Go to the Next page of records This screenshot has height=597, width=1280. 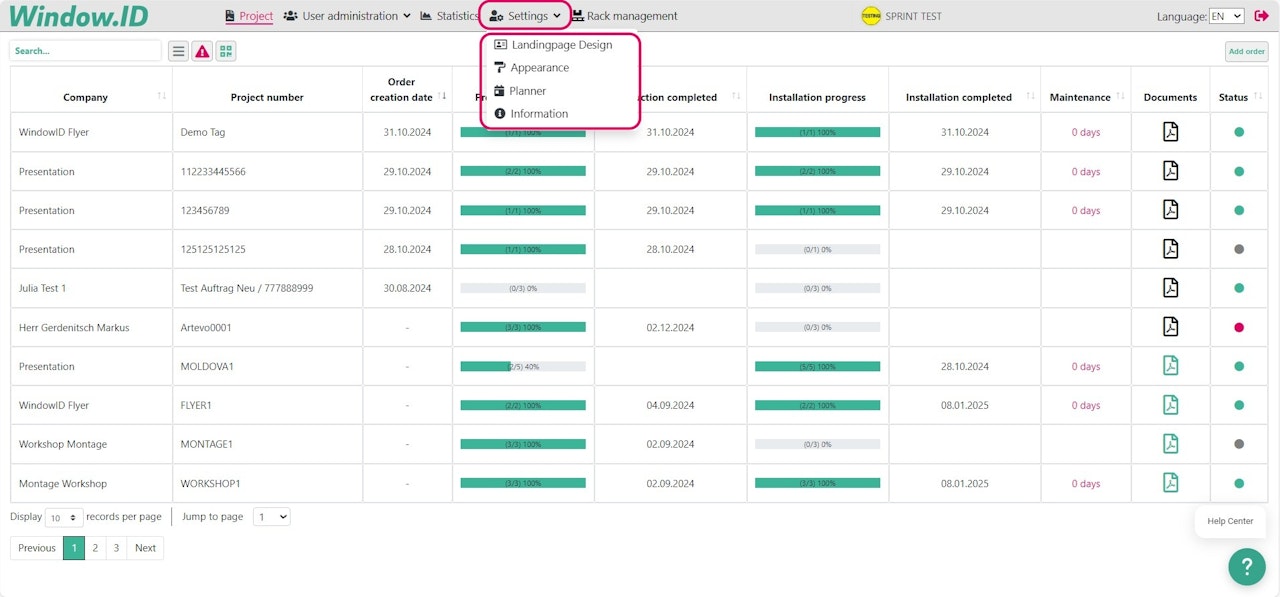[145, 548]
